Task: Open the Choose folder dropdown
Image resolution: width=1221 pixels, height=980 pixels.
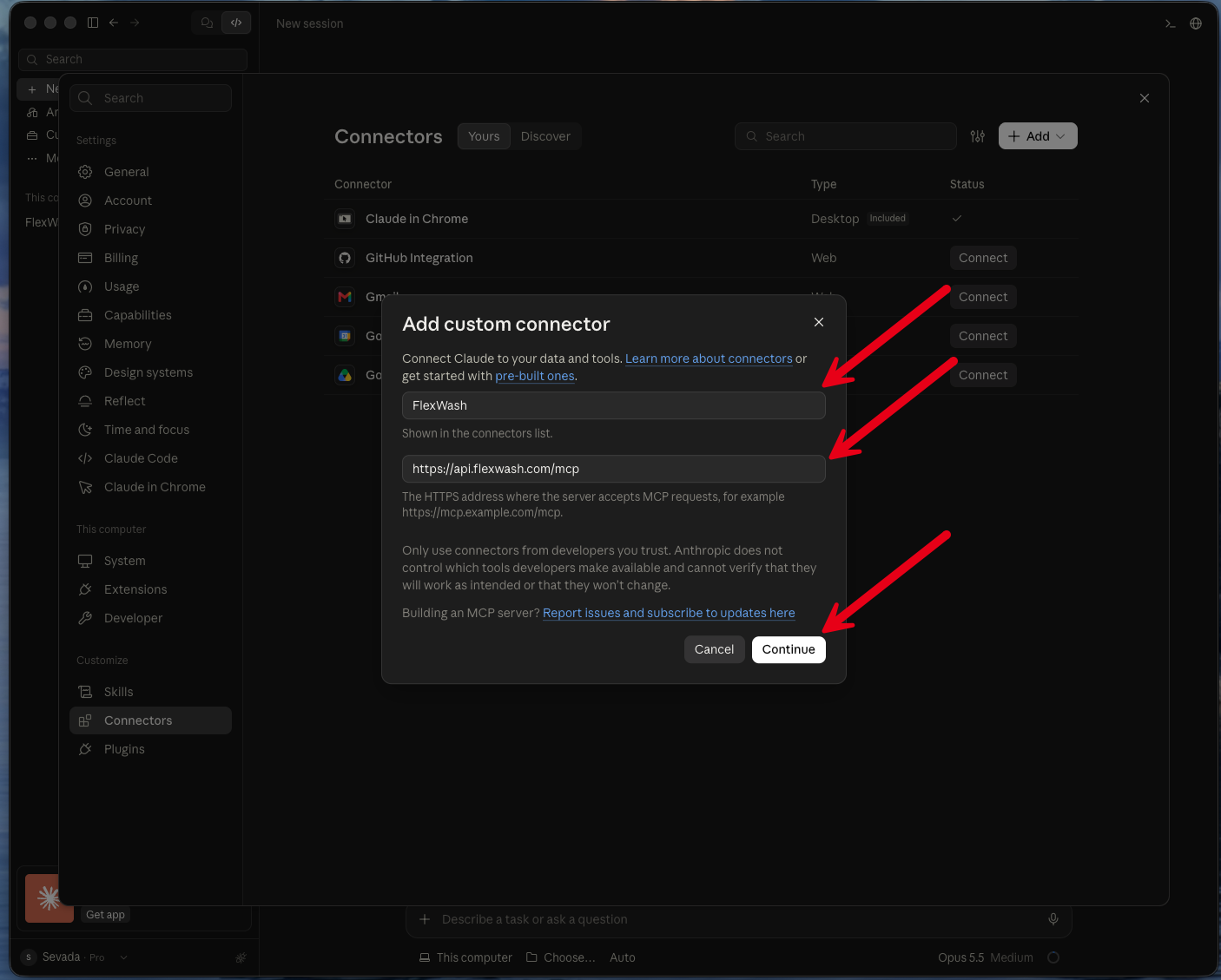Action: [x=561, y=957]
